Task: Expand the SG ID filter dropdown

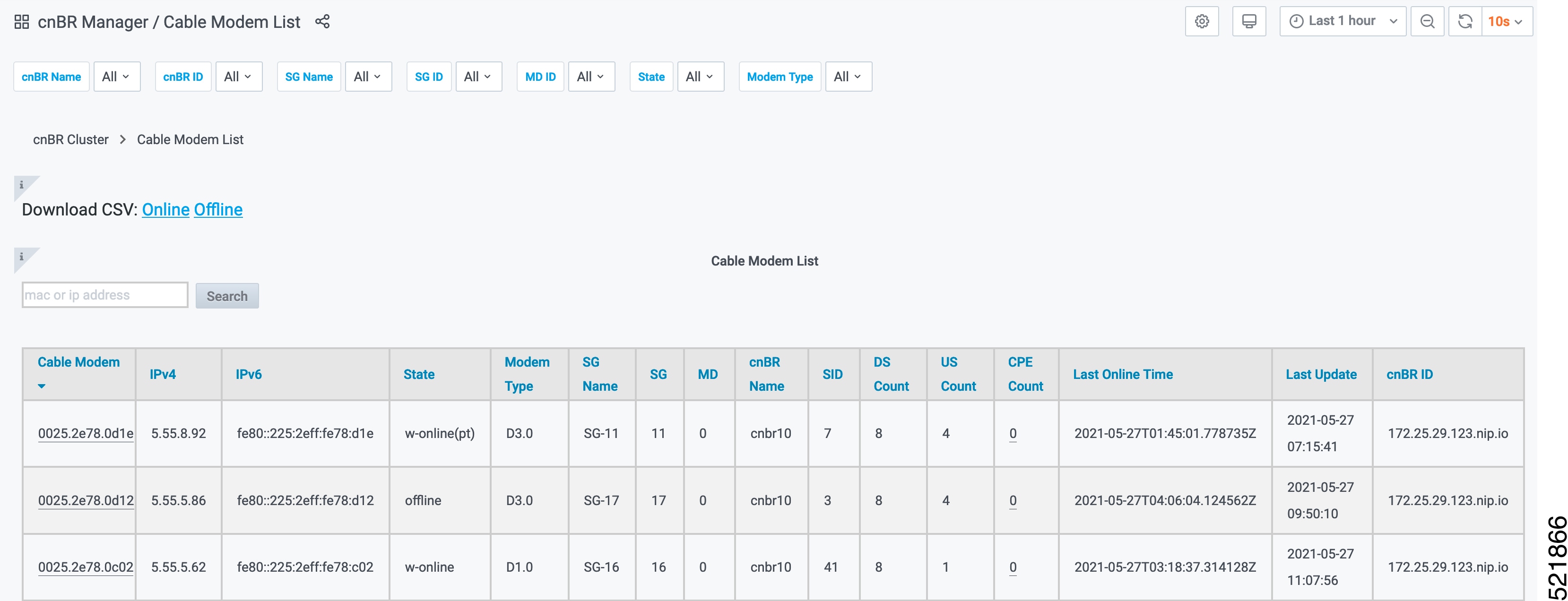Action: [x=478, y=77]
